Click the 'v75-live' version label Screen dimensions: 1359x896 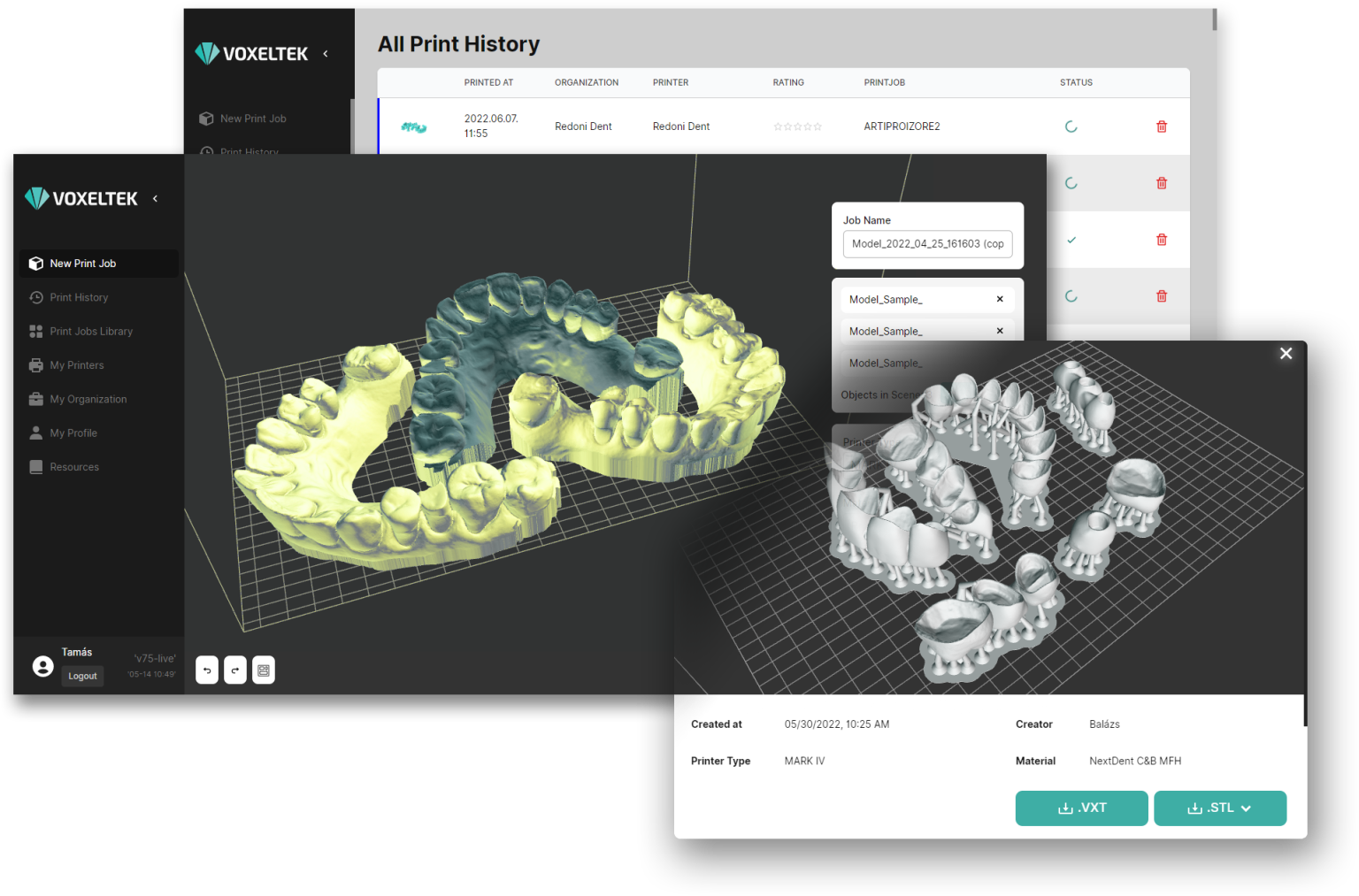[x=155, y=659]
